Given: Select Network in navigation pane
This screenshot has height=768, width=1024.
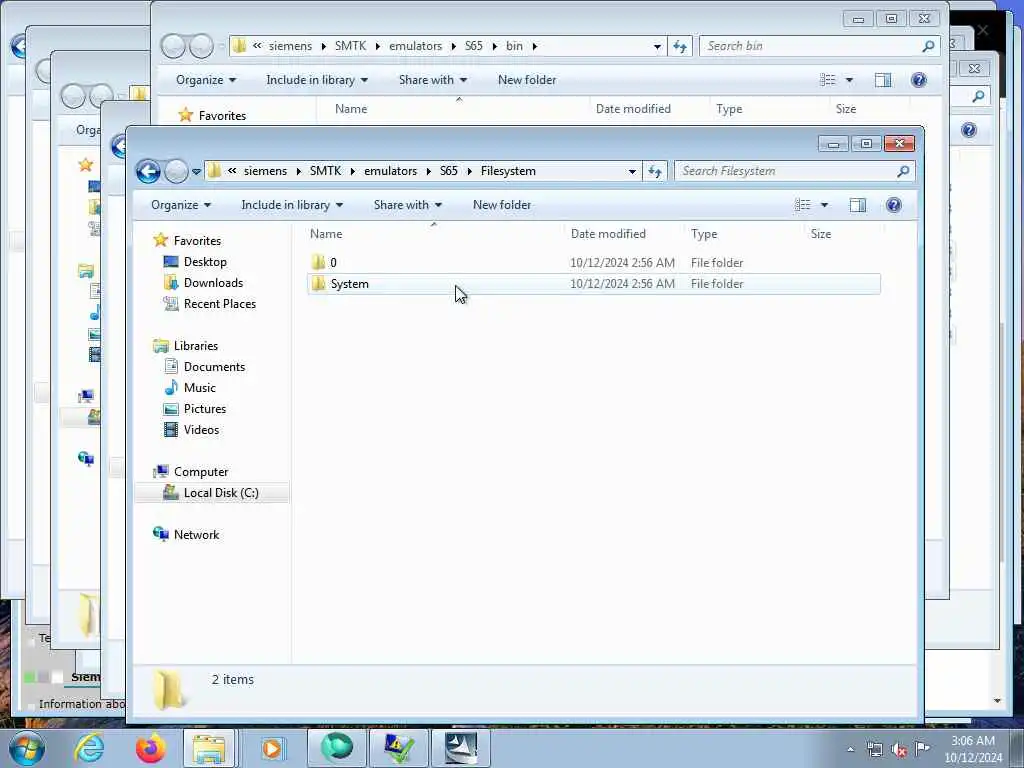Looking at the screenshot, I should (x=196, y=535).
